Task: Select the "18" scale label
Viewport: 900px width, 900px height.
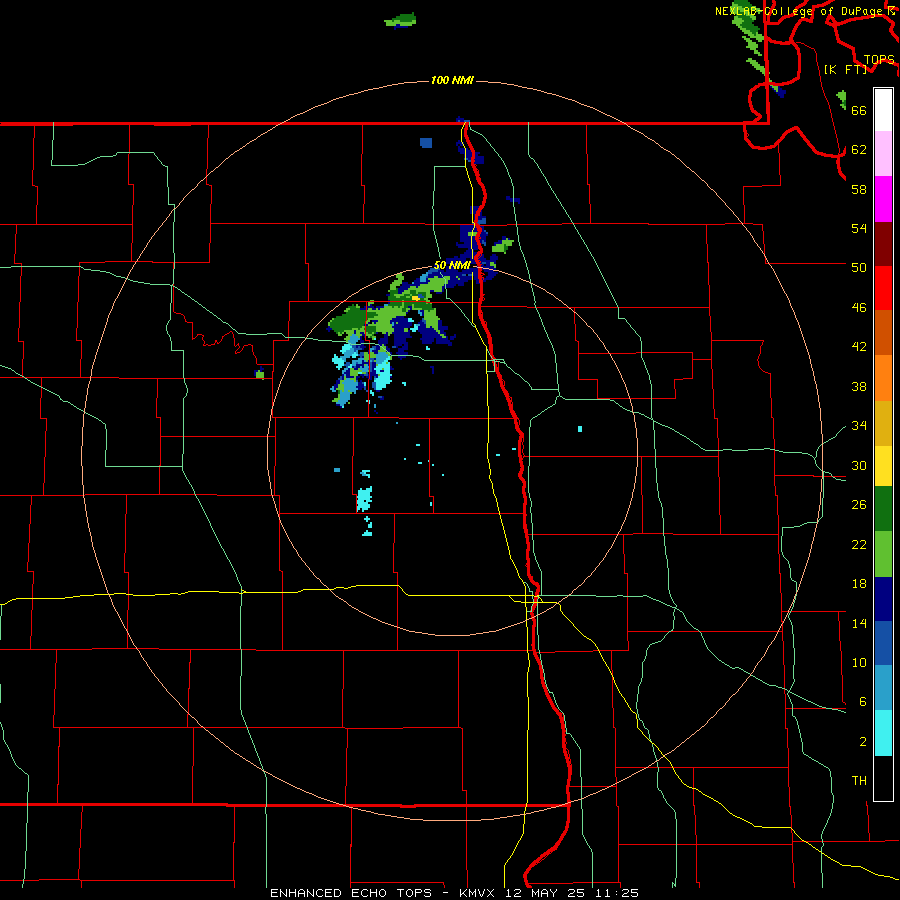Action: (859, 584)
